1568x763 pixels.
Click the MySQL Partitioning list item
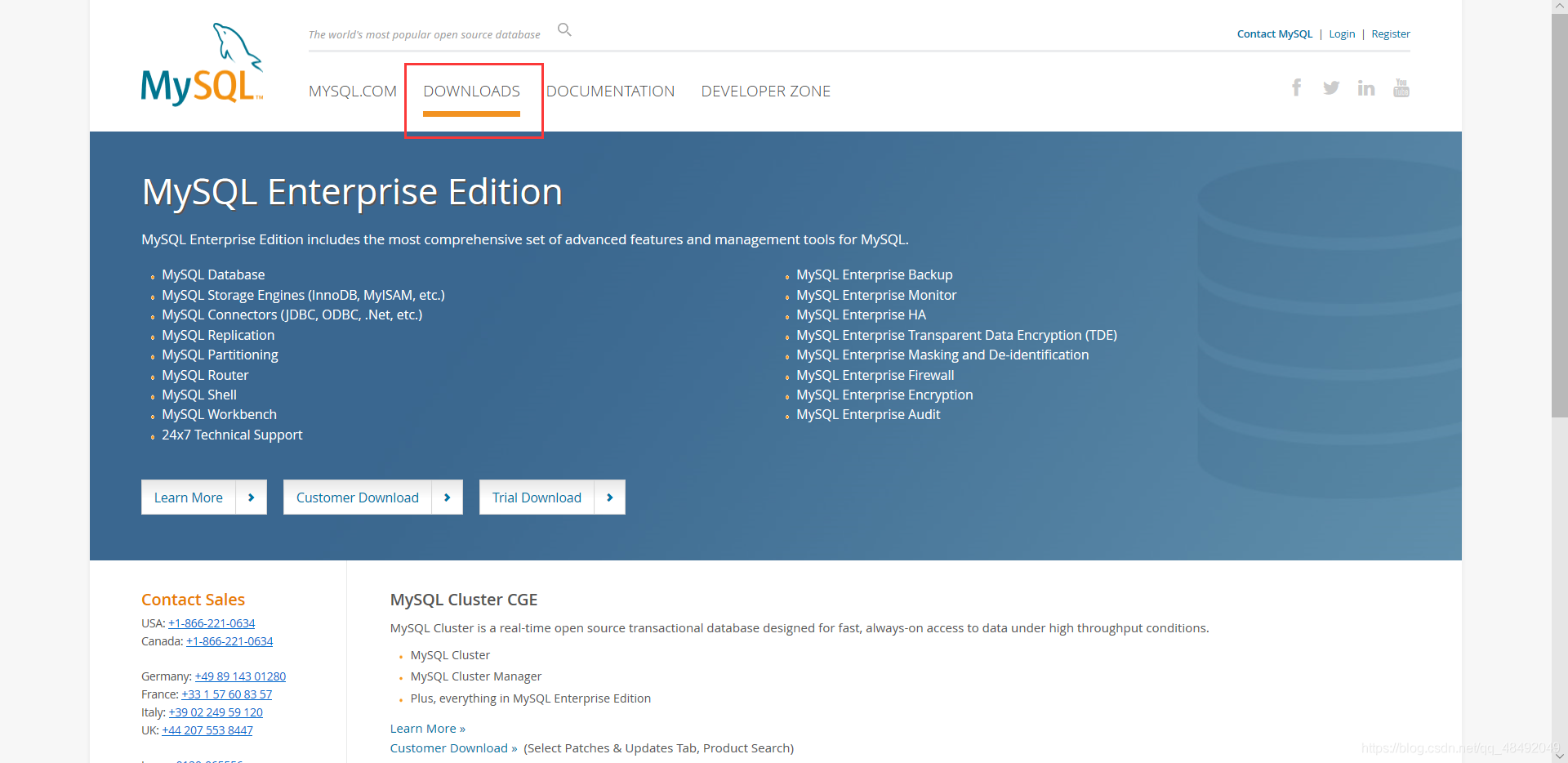tap(220, 355)
